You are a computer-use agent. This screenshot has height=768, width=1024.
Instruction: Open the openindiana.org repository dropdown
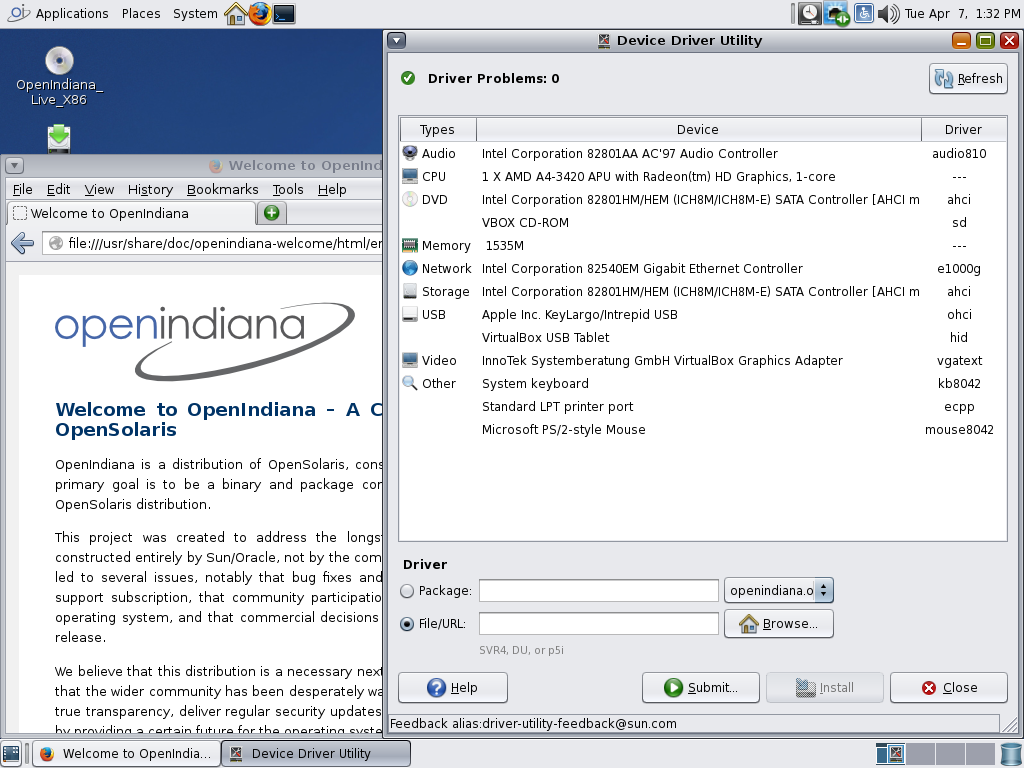pyautogui.click(x=778, y=591)
